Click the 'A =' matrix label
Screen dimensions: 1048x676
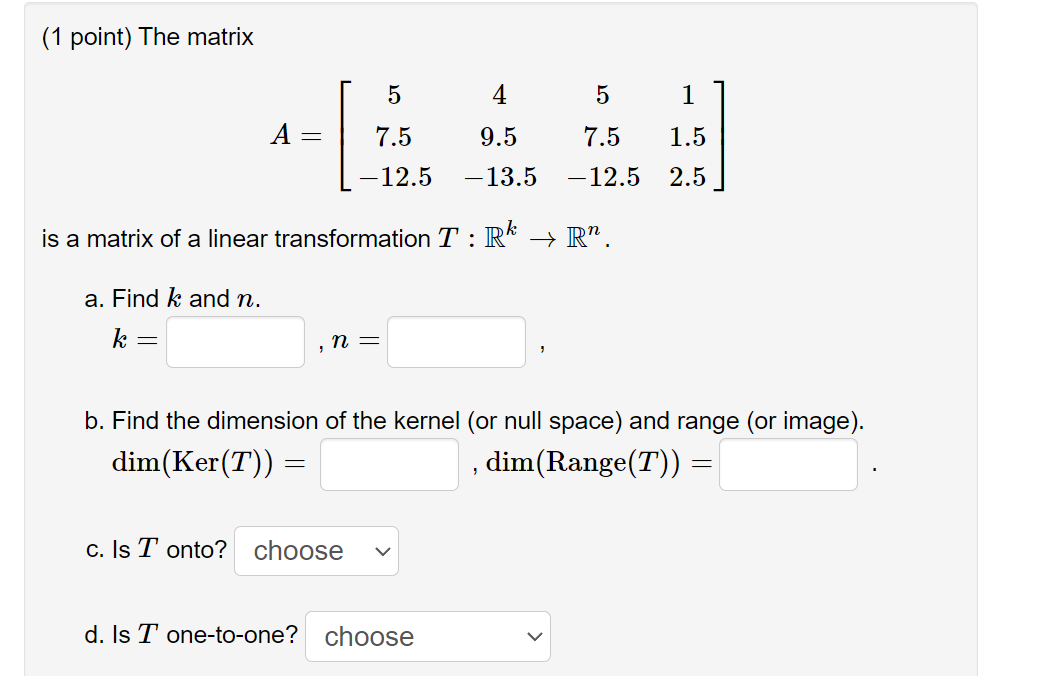[295, 136]
